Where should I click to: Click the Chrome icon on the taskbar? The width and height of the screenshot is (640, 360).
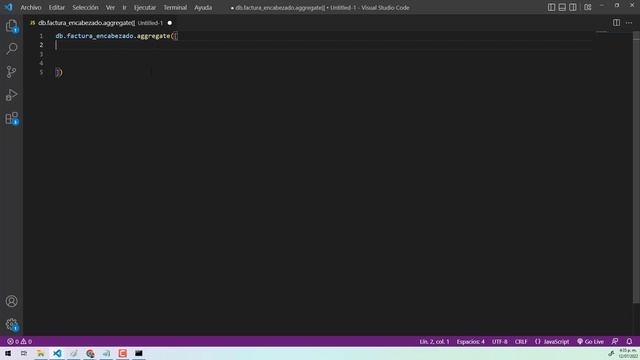pyautogui.click(x=90, y=353)
